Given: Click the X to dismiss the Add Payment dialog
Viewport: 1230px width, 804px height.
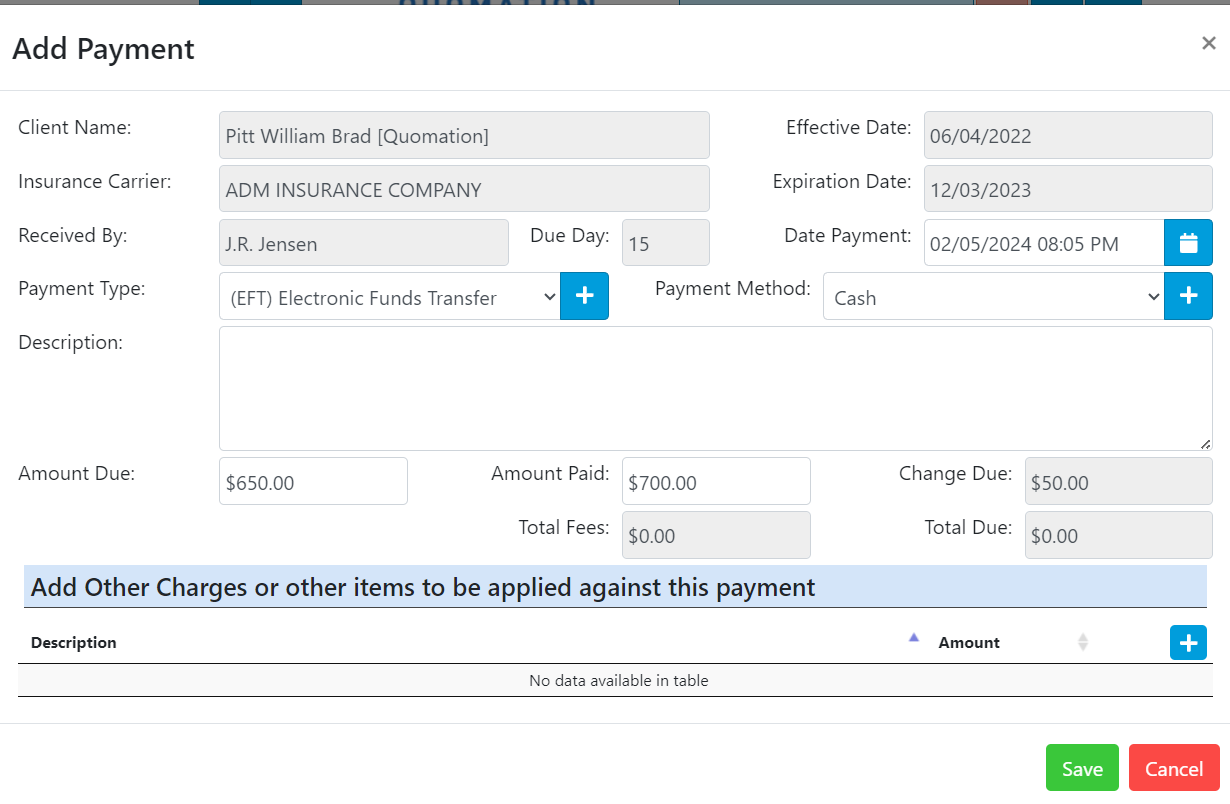Looking at the screenshot, I should 1208,43.
